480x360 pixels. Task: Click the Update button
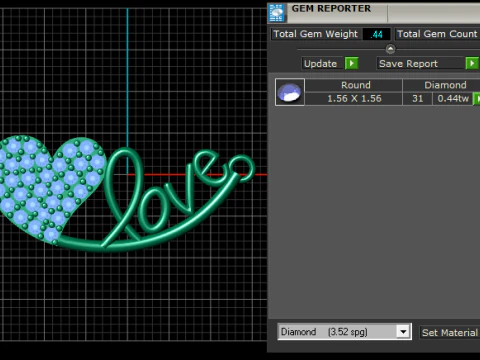tap(321, 63)
